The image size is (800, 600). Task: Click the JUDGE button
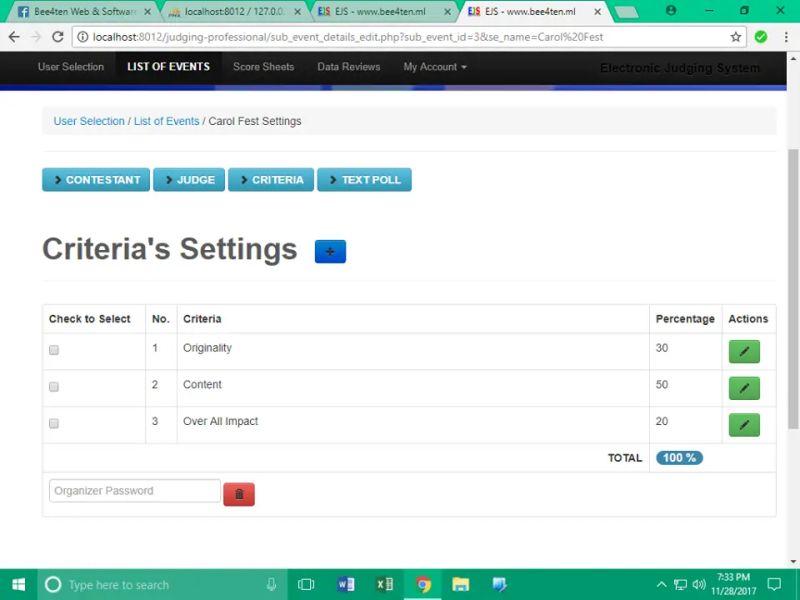coord(189,180)
